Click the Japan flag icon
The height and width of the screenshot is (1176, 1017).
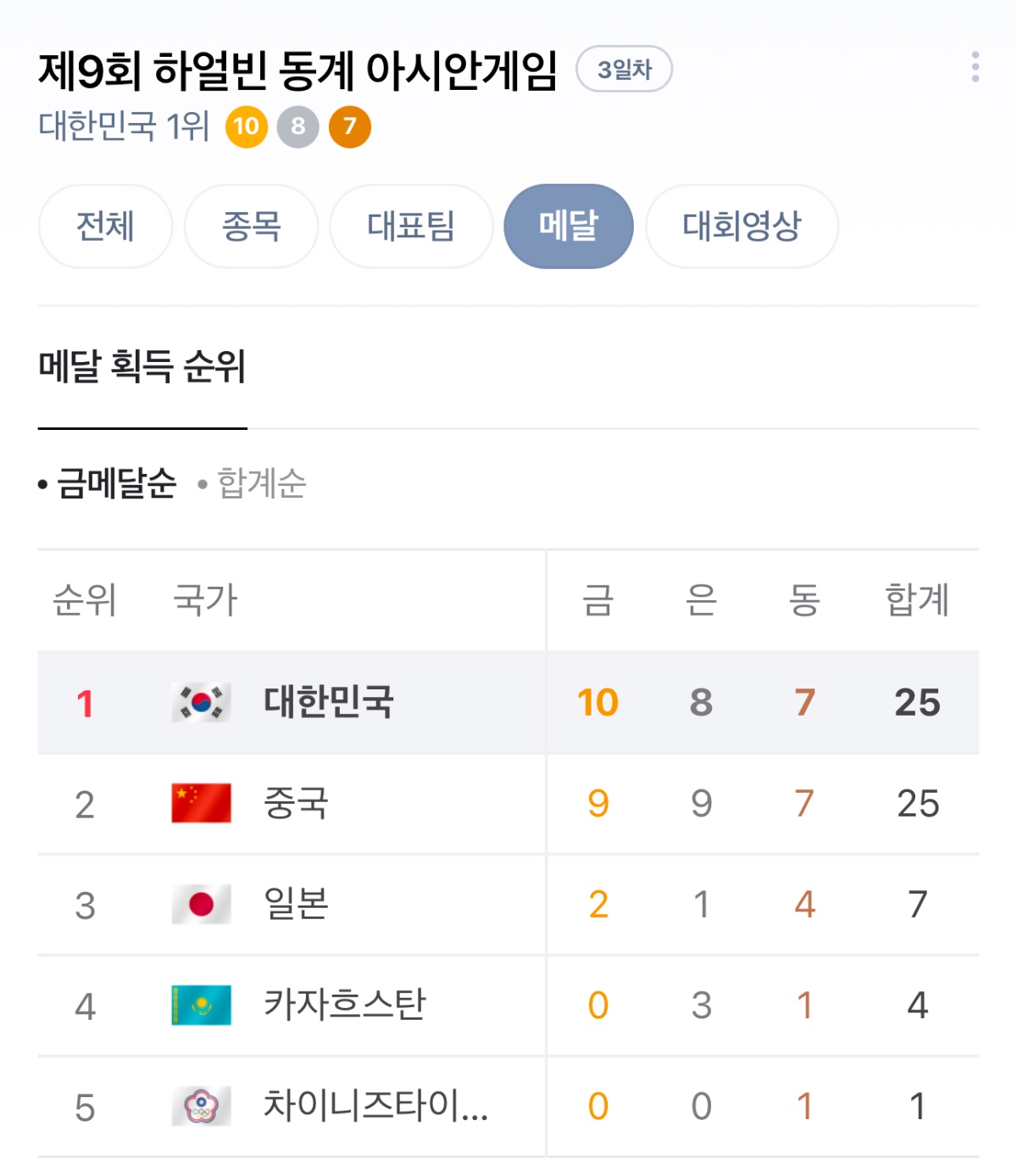click(201, 904)
